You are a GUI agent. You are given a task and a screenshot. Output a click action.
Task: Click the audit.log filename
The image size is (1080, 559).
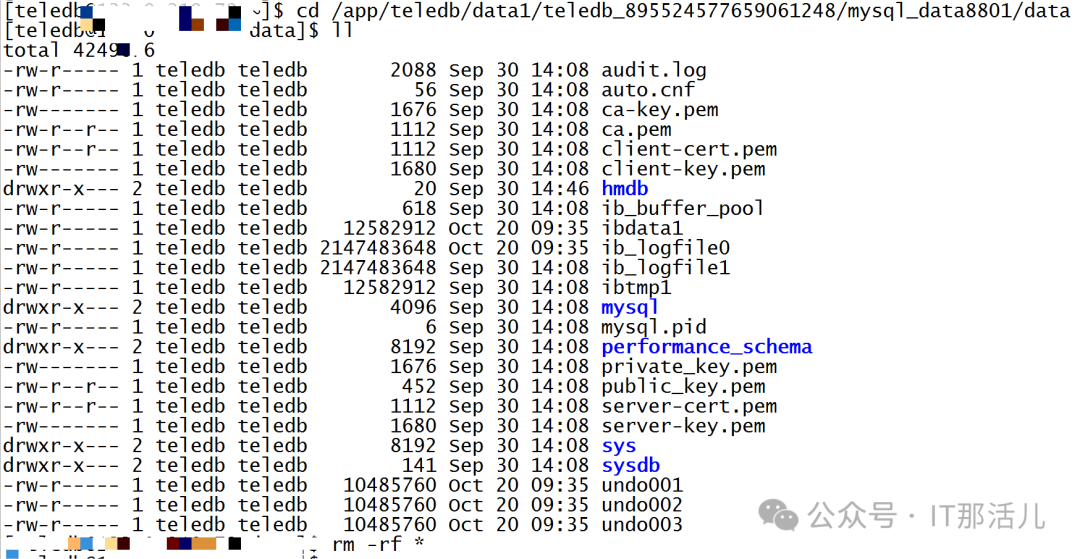654,70
